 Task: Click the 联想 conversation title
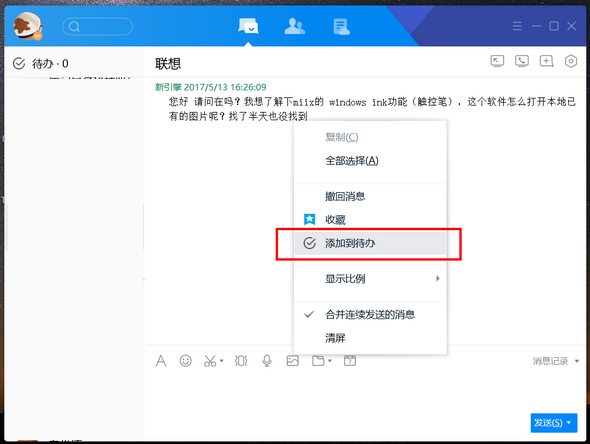(x=168, y=64)
